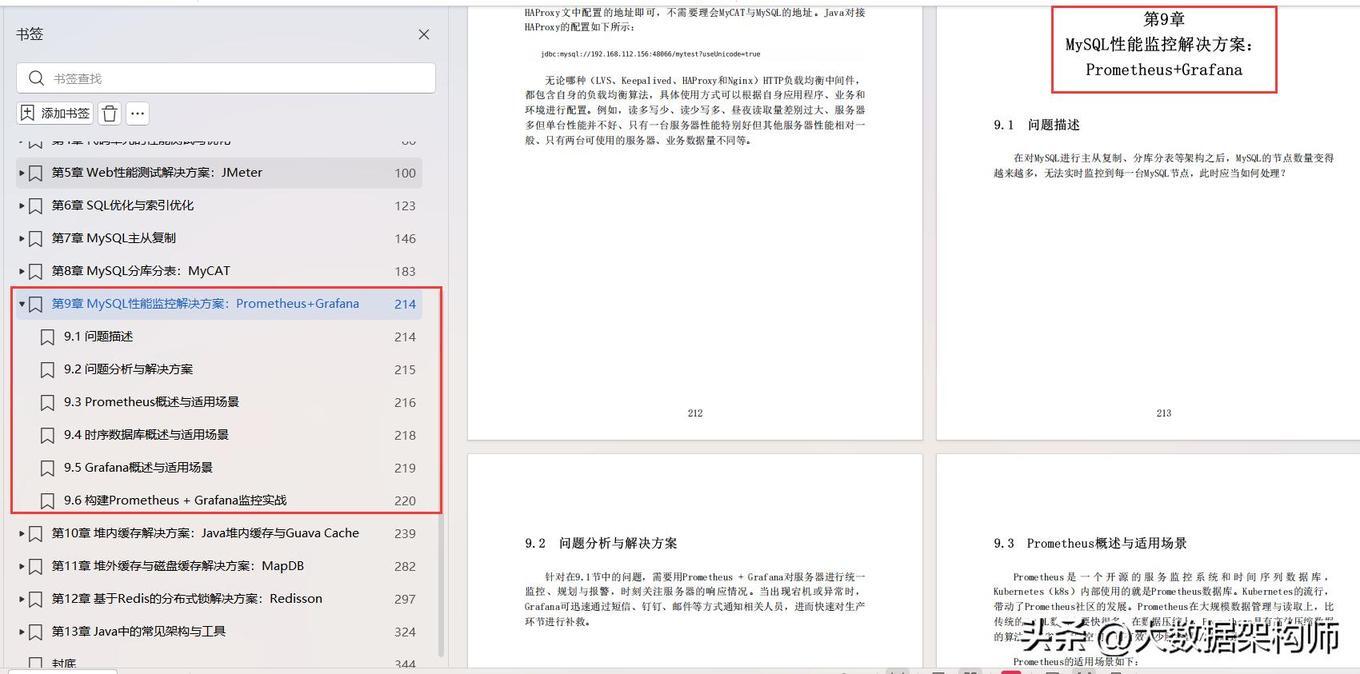The width and height of the screenshot is (1360, 674).
Task: Expand the 第10章 堆内缓存解决方案 bookmark
Action: pos(22,534)
